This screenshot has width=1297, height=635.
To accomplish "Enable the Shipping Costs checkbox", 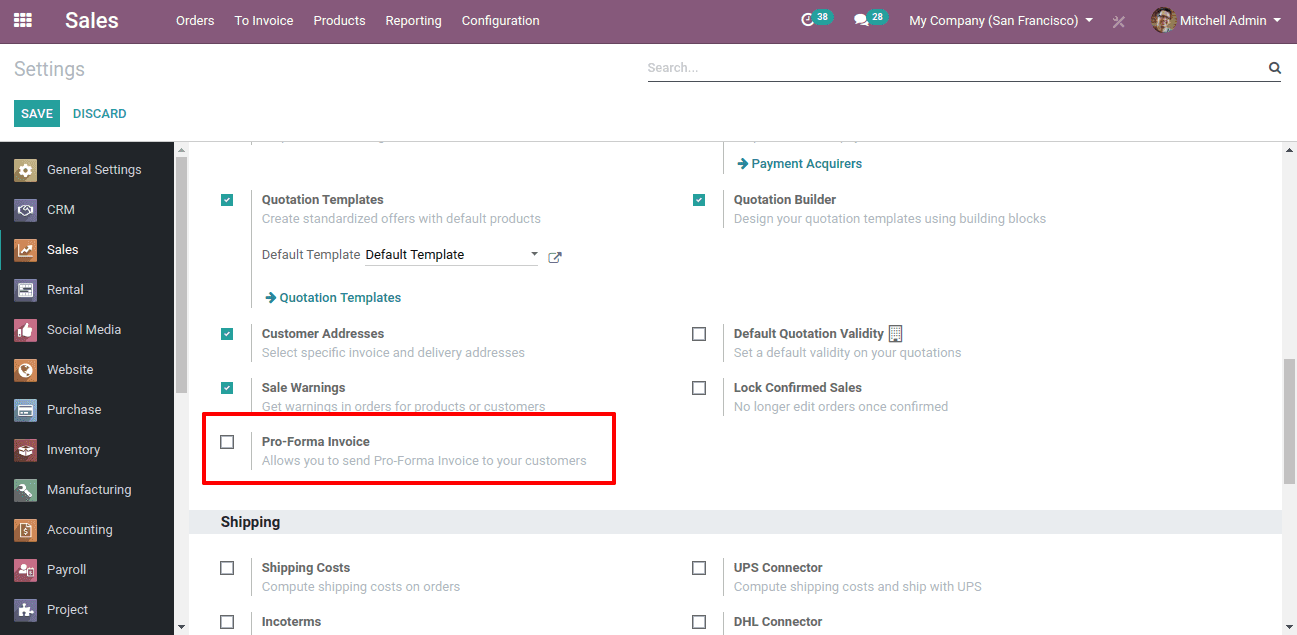I will pyautogui.click(x=227, y=568).
